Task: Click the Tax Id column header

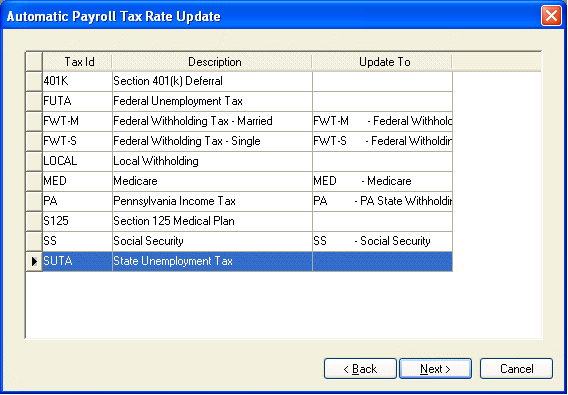Action: click(78, 62)
